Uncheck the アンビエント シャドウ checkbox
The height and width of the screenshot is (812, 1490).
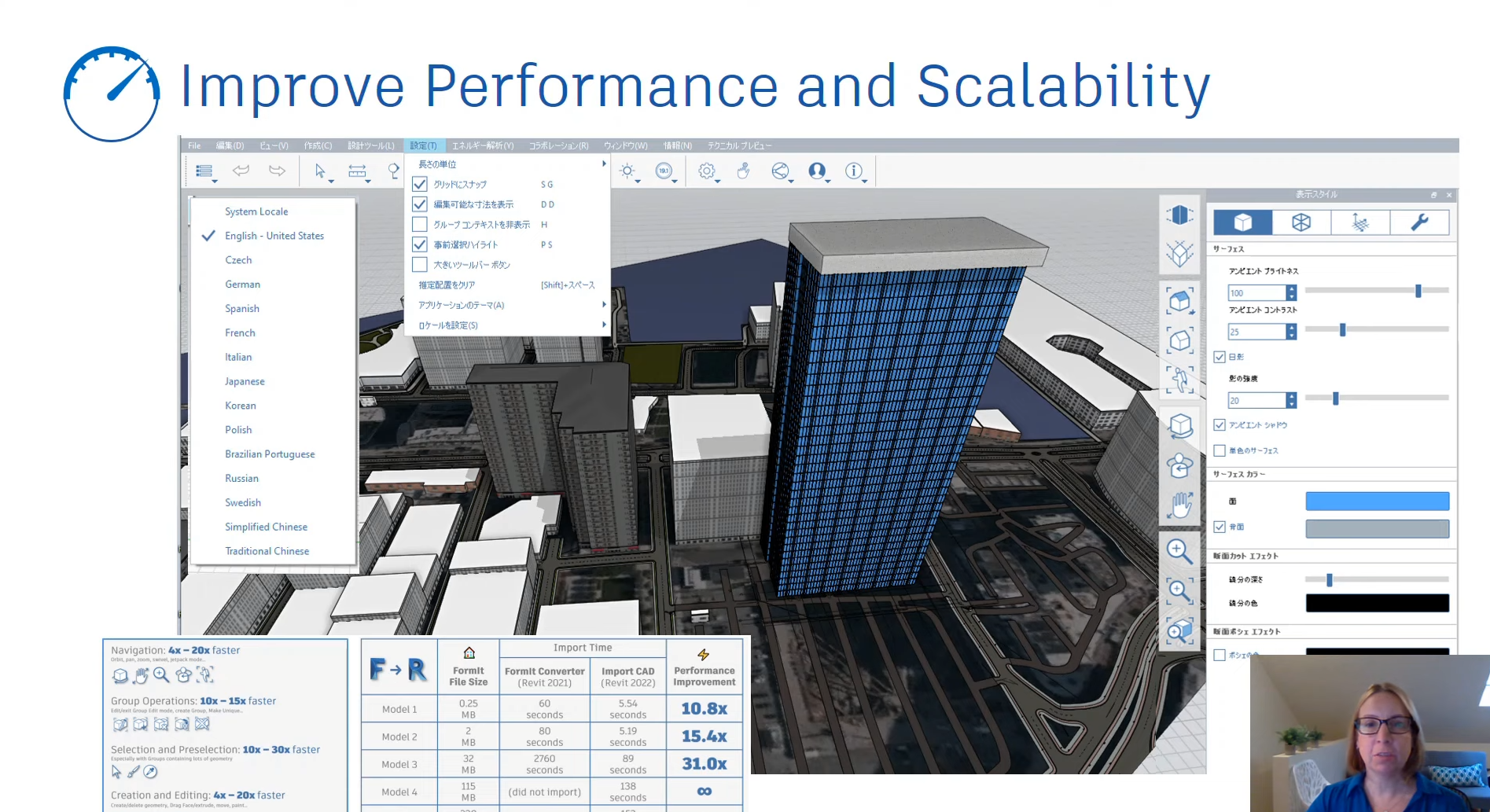pos(1220,425)
